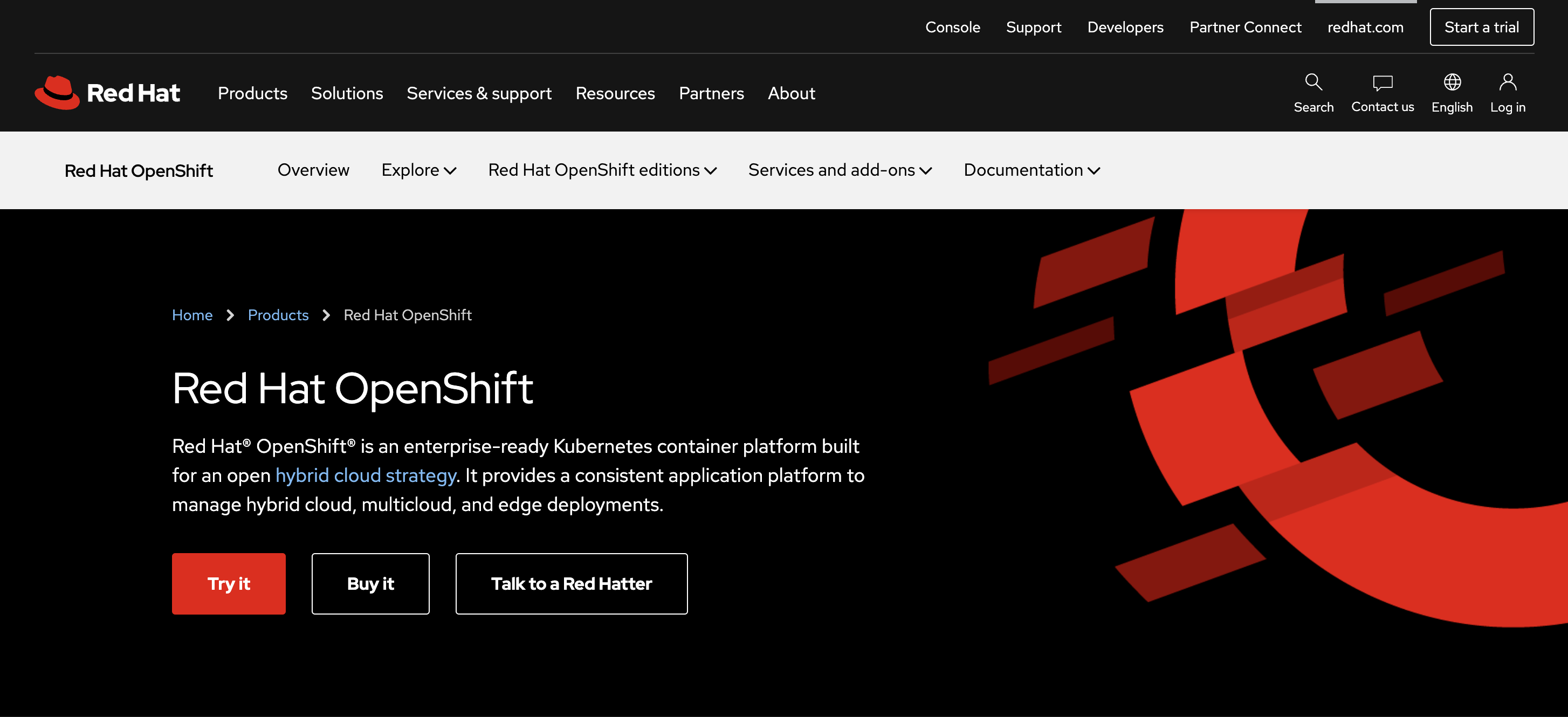Click the Log in user icon
Screen dimensions: 1568x717
tap(1509, 82)
